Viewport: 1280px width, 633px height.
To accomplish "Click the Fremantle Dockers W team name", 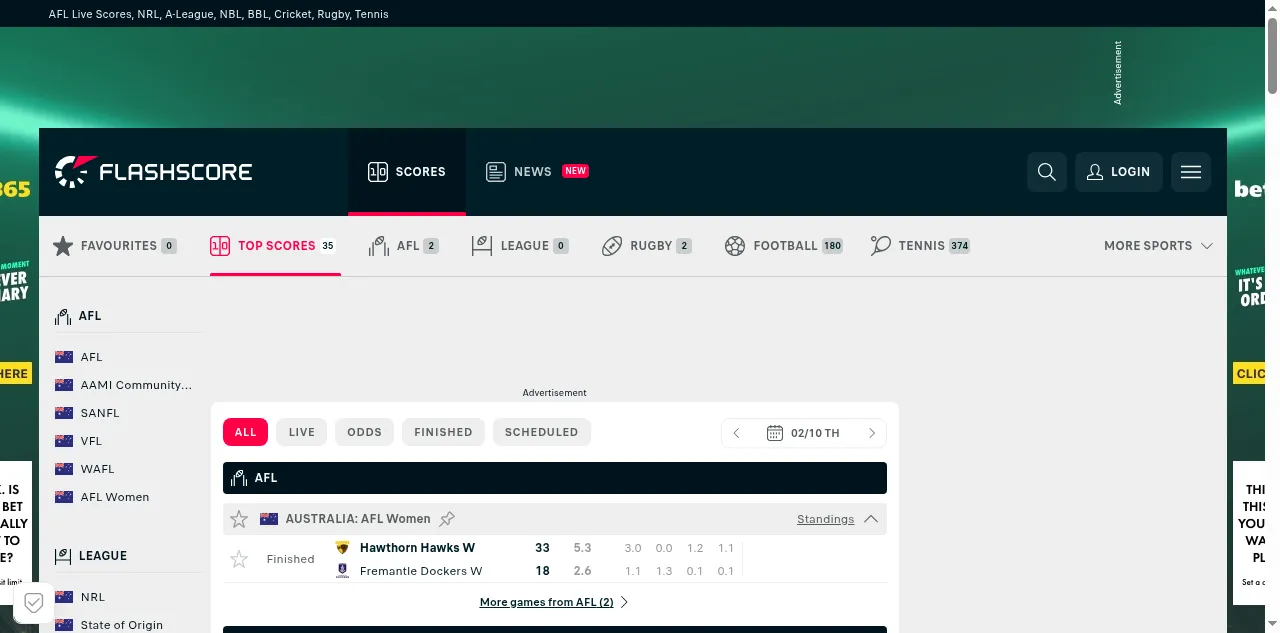I will (x=421, y=571).
